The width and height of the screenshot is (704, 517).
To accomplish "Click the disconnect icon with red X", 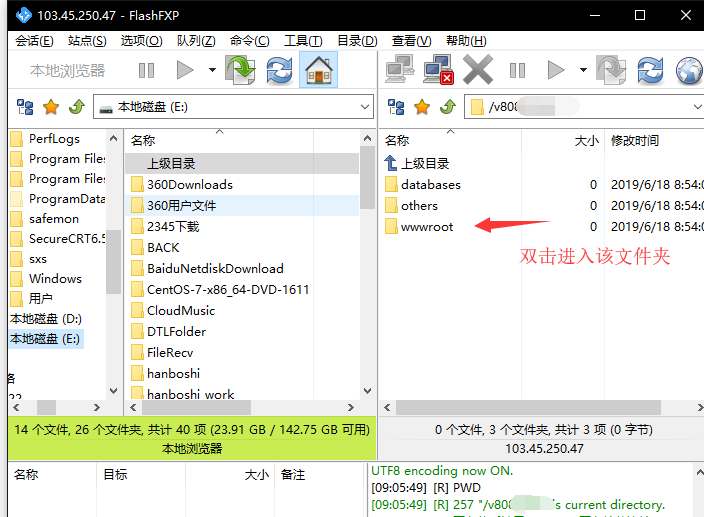I will pos(439,69).
